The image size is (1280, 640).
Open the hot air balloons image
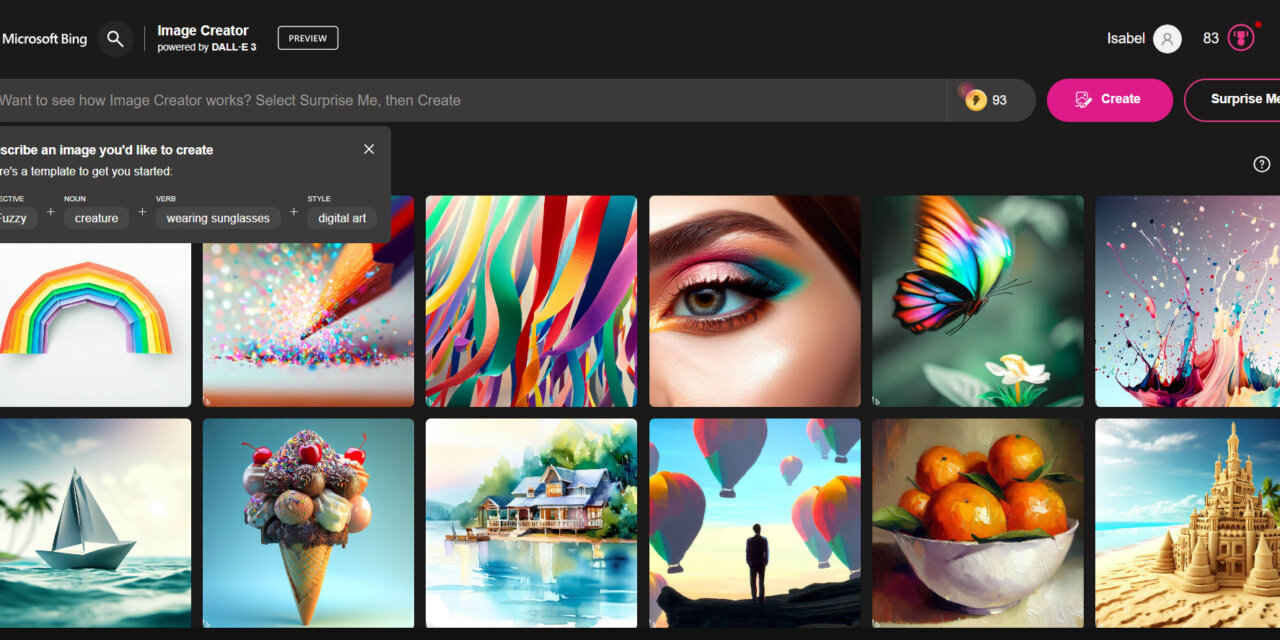(755, 523)
